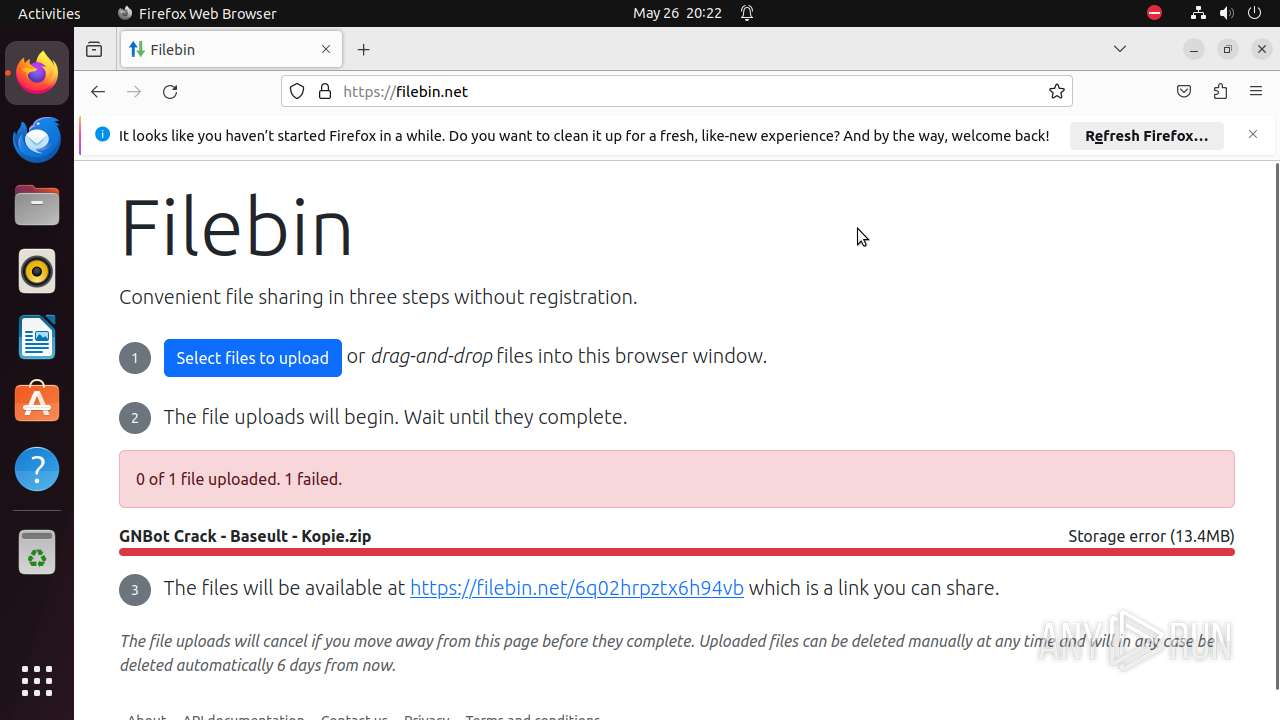Launch LibreOffice Writer from the dock

(x=37, y=337)
